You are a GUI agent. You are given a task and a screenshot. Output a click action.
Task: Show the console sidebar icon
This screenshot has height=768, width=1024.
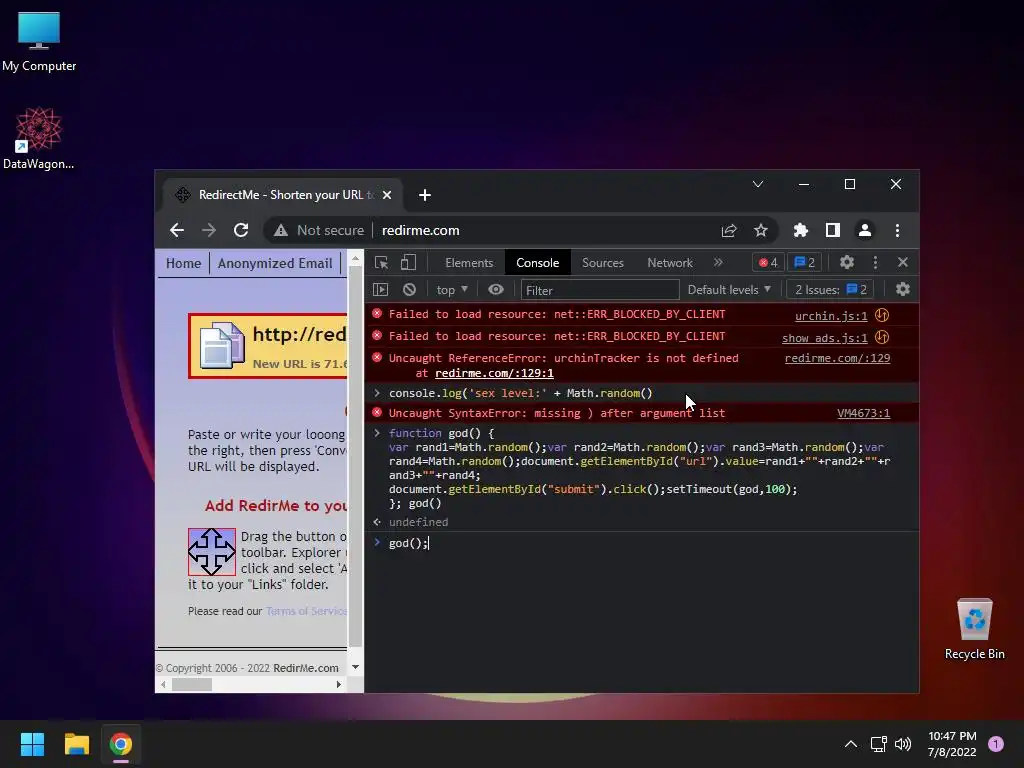(x=381, y=289)
